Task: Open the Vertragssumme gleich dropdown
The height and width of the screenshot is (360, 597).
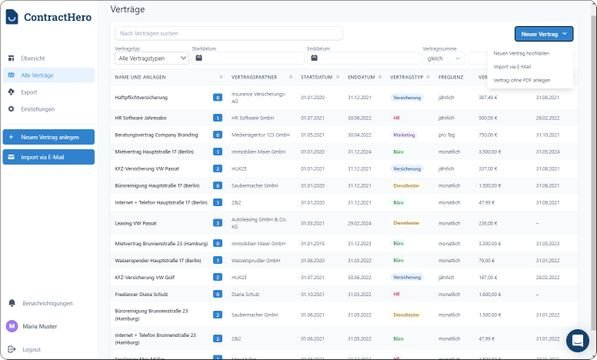Action: tap(444, 58)
